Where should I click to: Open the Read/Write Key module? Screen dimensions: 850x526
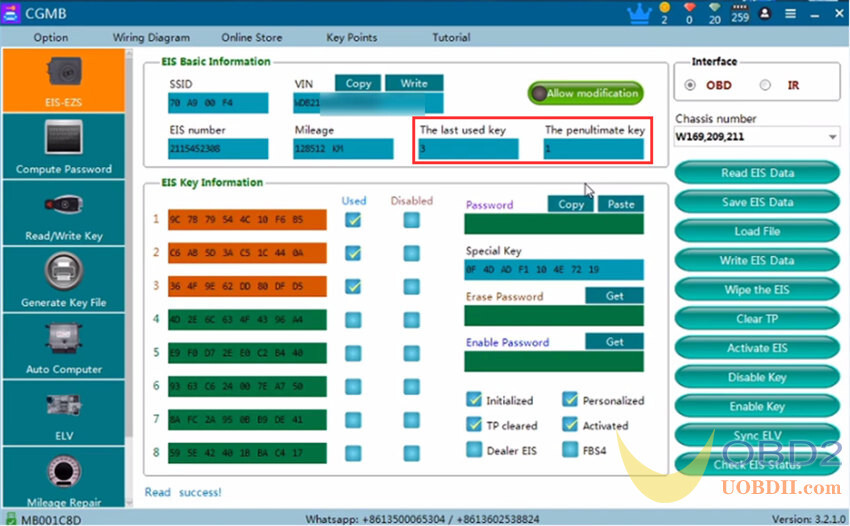64,213
